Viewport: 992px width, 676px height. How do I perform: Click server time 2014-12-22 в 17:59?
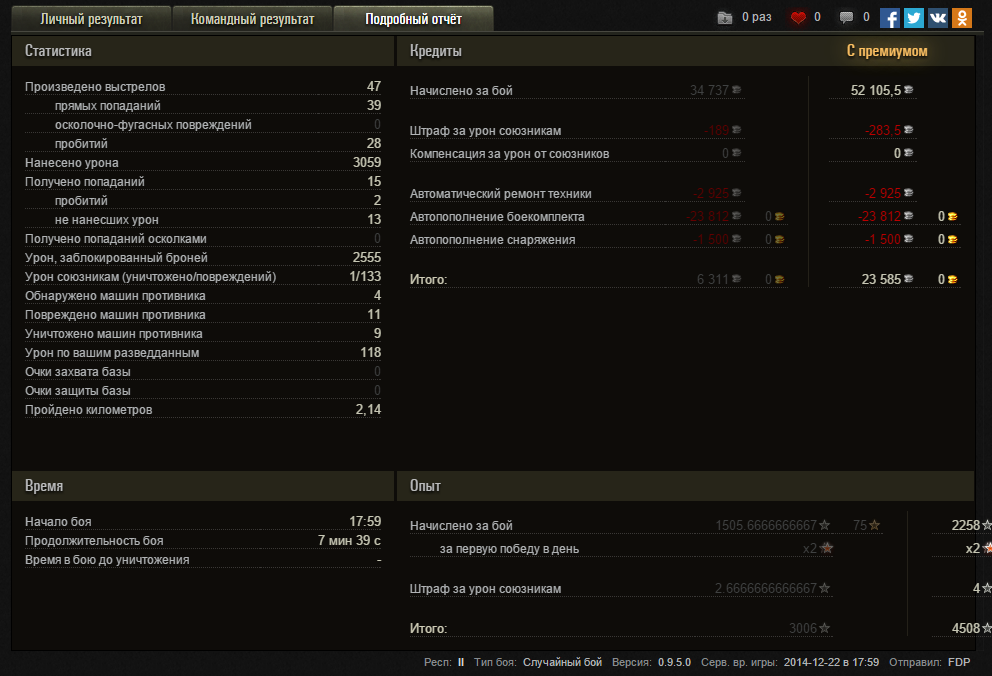(x=831, y=662)
